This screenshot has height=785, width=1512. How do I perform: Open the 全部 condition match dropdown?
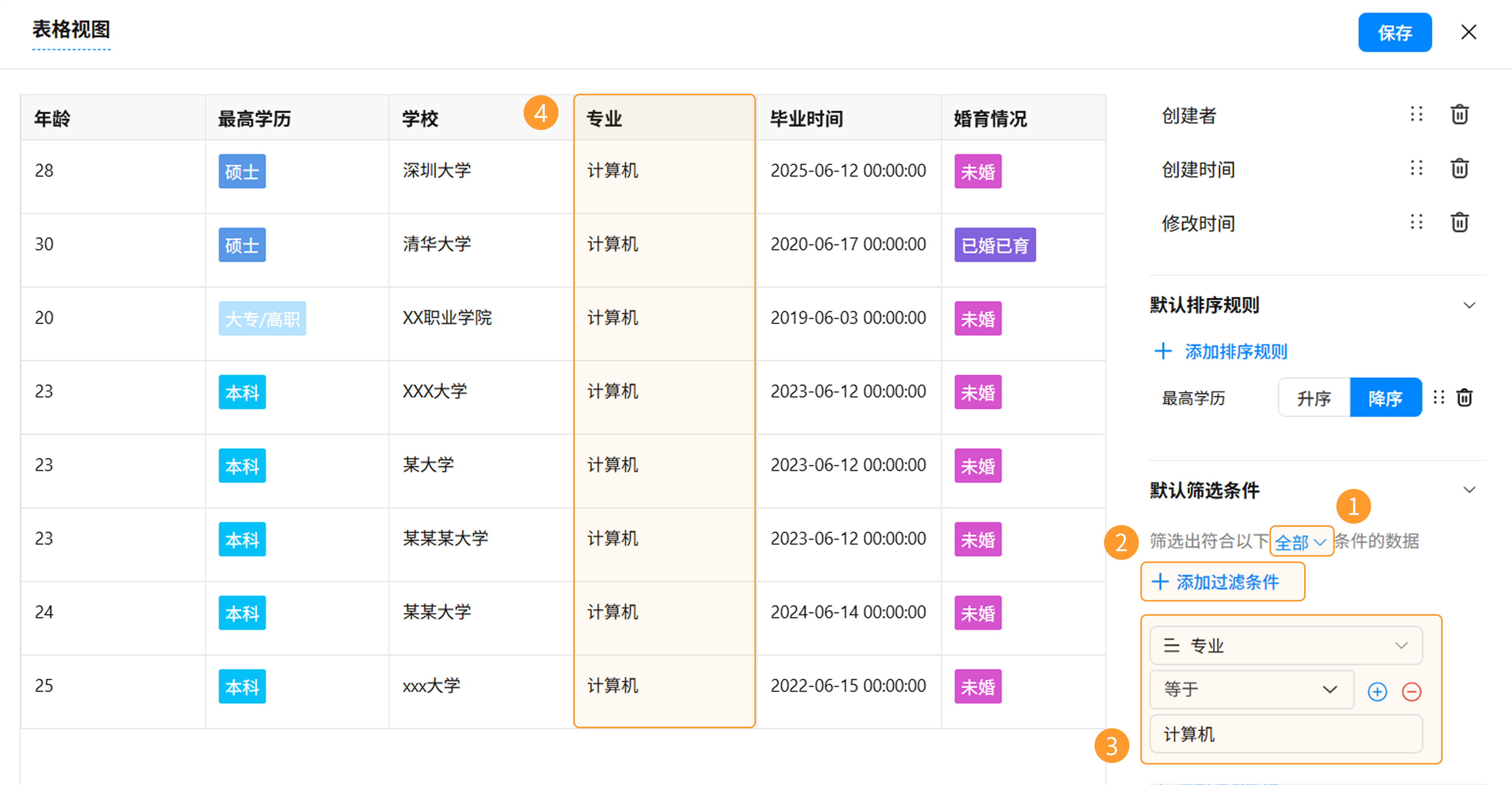pos(1301,541)
